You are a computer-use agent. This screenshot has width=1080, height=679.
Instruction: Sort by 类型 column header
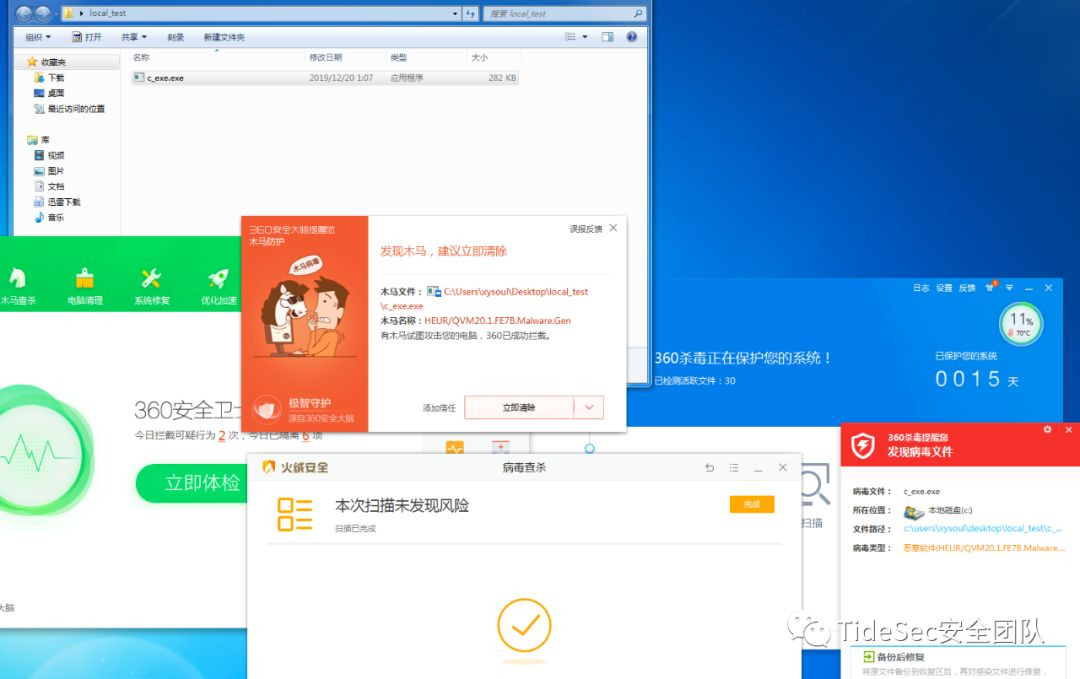pyautogui.click(x=426, y=58)
